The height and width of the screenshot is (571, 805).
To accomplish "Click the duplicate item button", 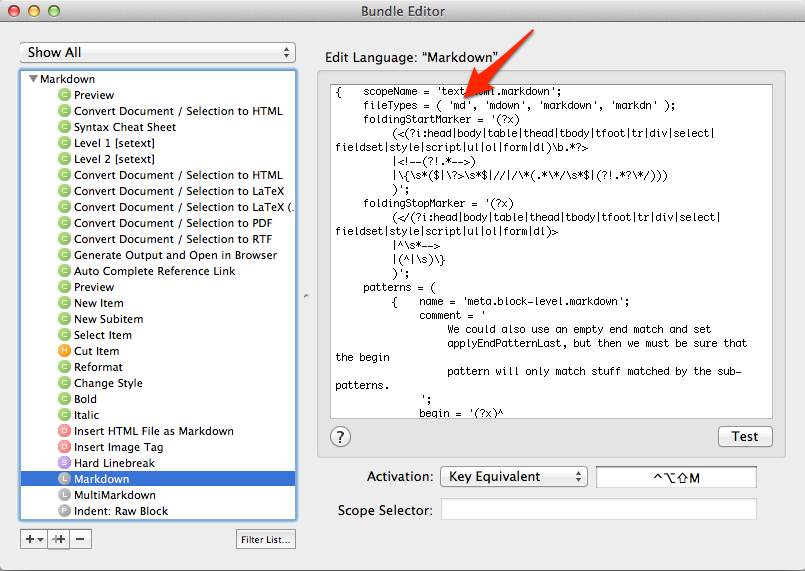I will [59, 539].
